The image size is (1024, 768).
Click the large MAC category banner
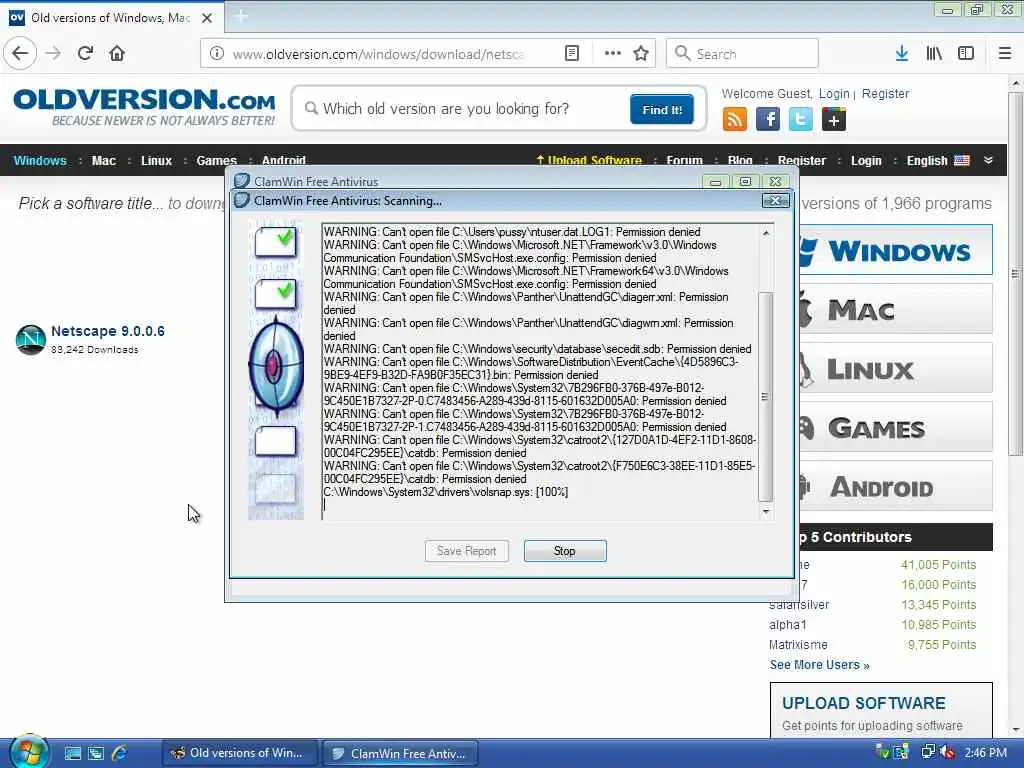895,309
